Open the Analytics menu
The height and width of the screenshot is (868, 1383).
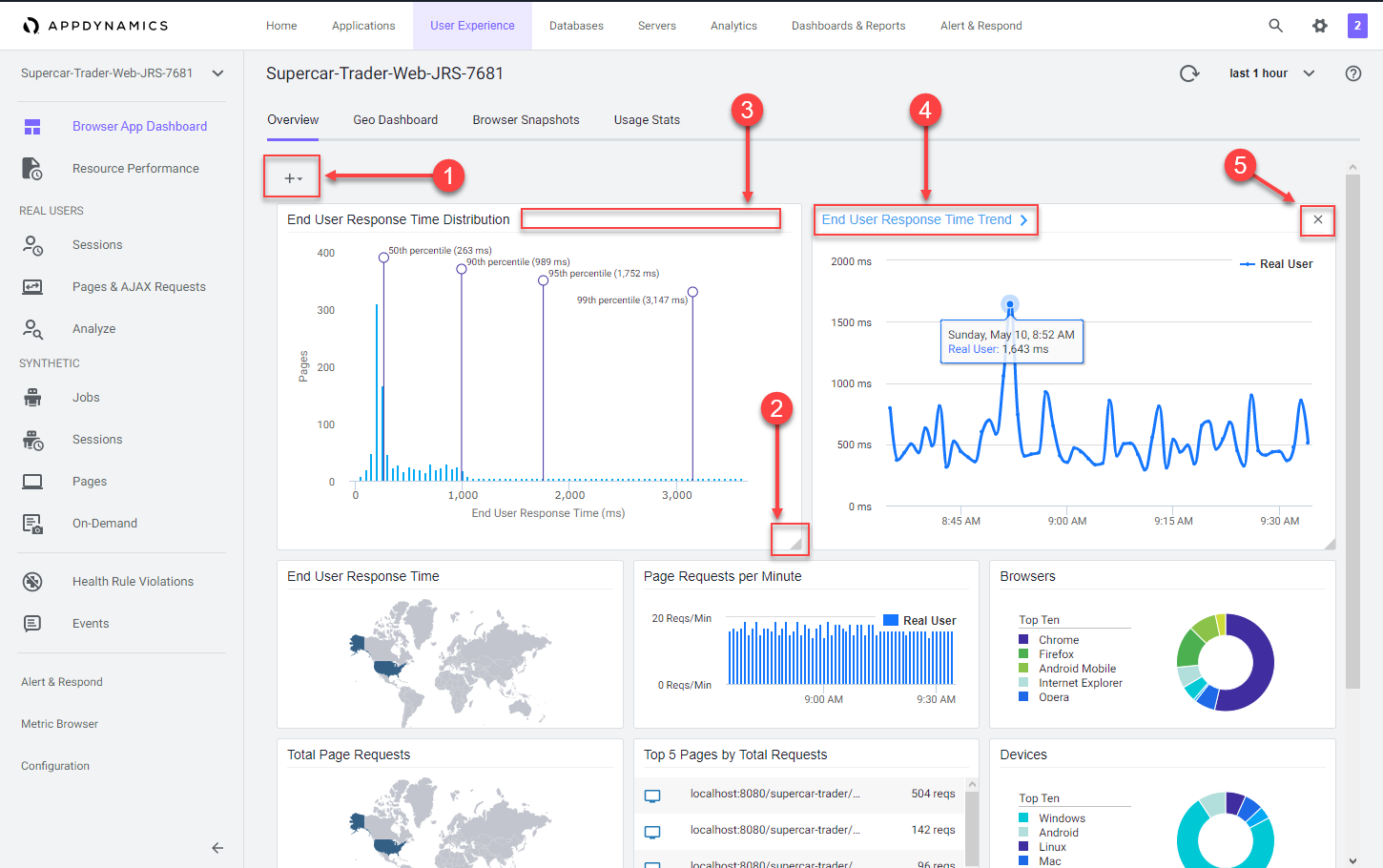[733, 26]
